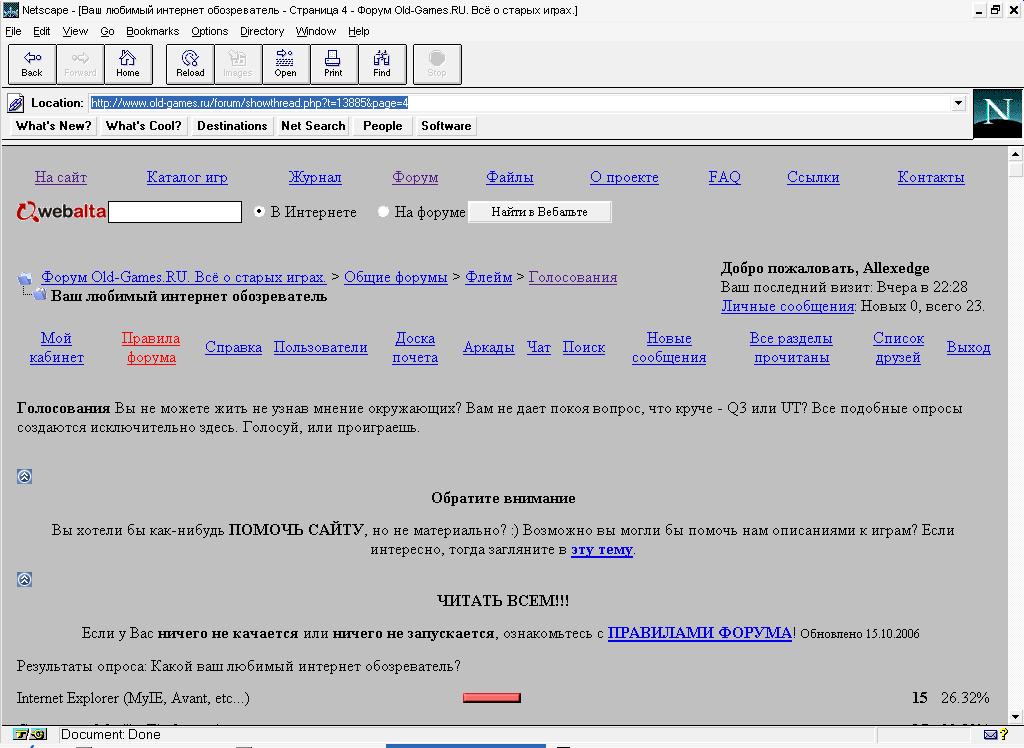Click the poll percentage 26.32%
This screenshot has height=748, width=1024.
[x=965, y=698]
